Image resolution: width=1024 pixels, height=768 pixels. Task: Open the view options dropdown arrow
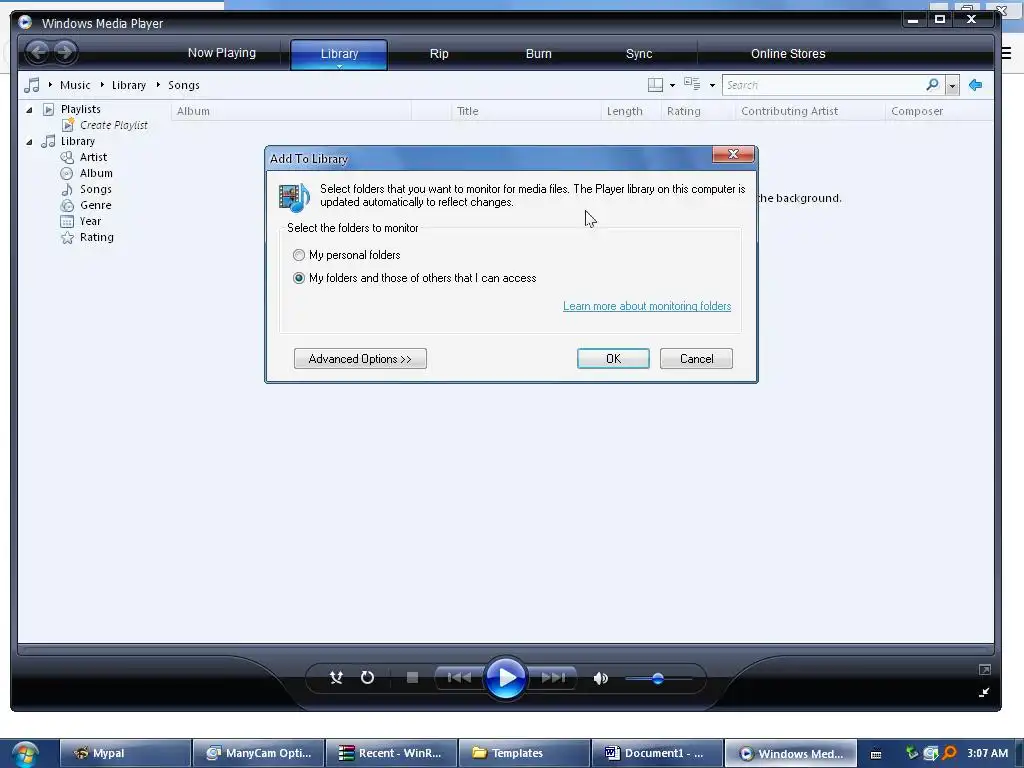pyautogui.click(x=712, y=86)
